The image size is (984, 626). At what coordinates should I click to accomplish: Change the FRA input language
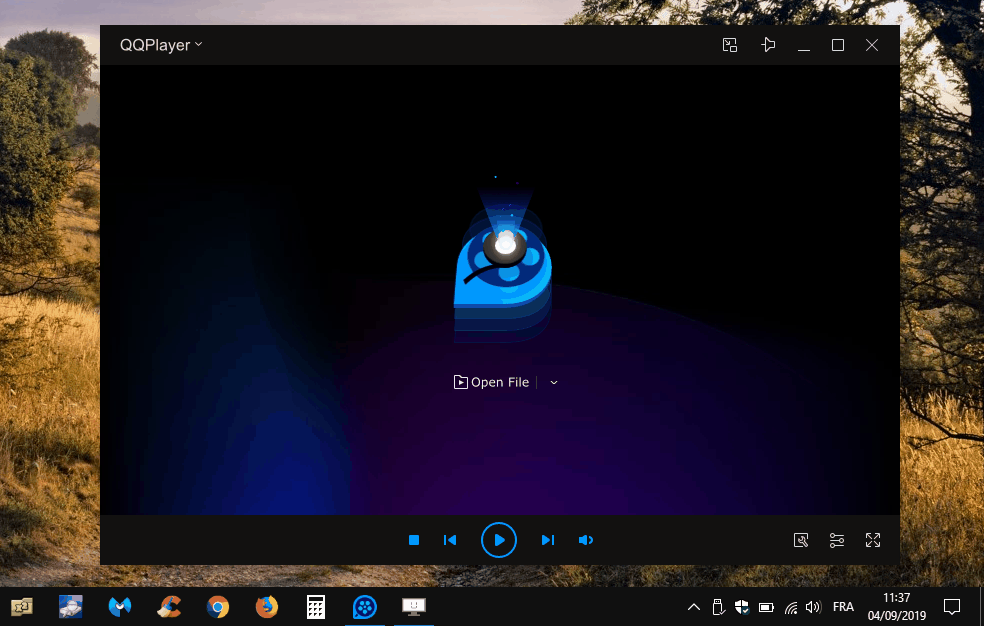[843, 607]
